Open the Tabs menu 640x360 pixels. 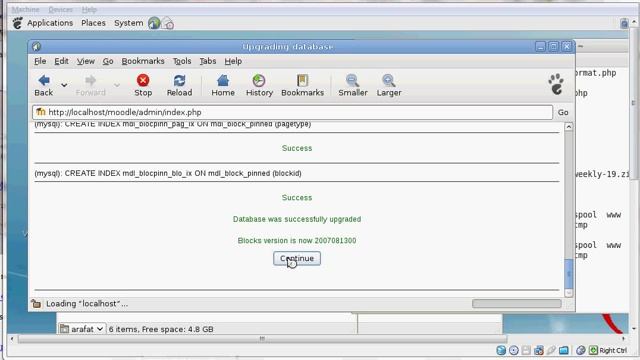tap(208, 61)
